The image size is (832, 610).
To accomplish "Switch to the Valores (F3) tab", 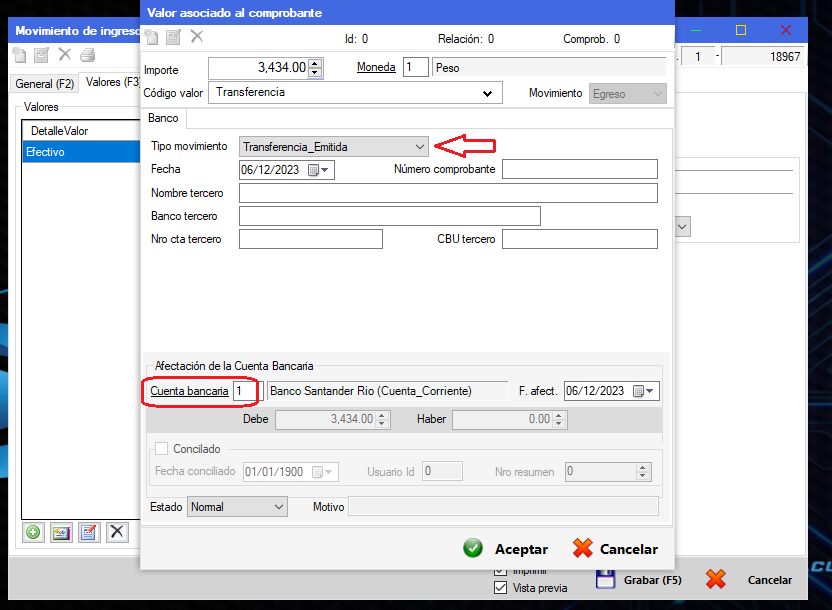I will (112, 82).
